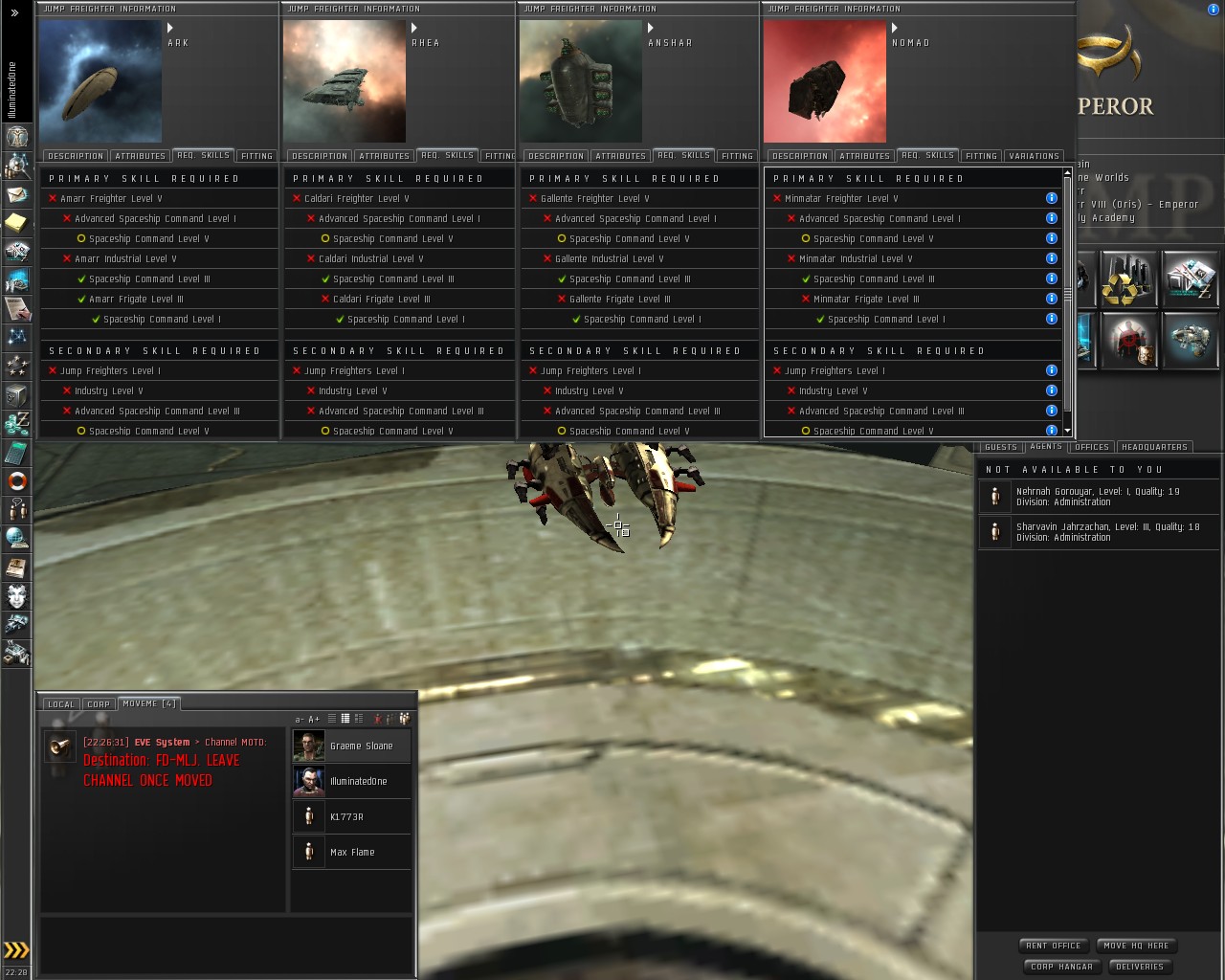
Task: Switch chat to the middle highlighted list mode
Action: (x=345, y=719)
